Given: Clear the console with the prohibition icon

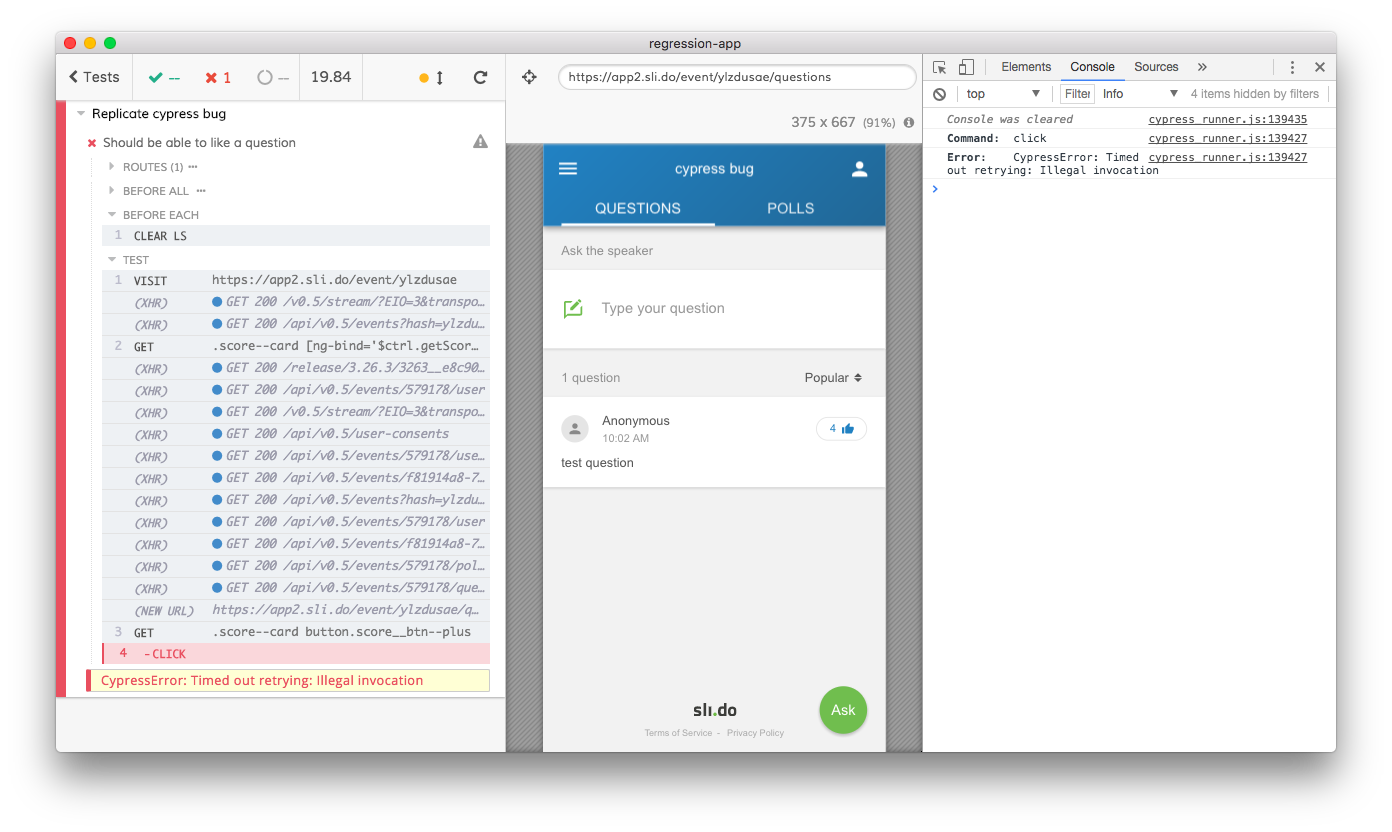Looking at the screenshot, I should 939,93.
